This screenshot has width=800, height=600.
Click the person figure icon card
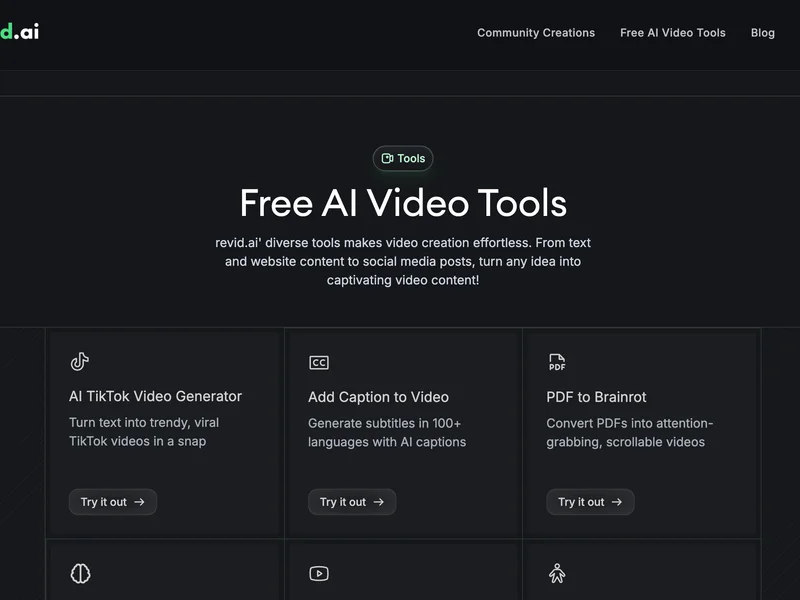pyautogui.click(x=557, y=573)
